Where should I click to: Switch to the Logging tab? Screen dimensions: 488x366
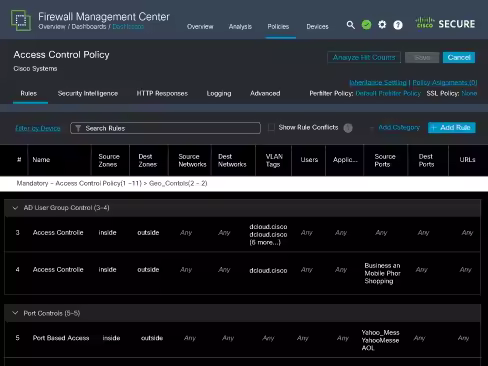click(x=219, y=93)
